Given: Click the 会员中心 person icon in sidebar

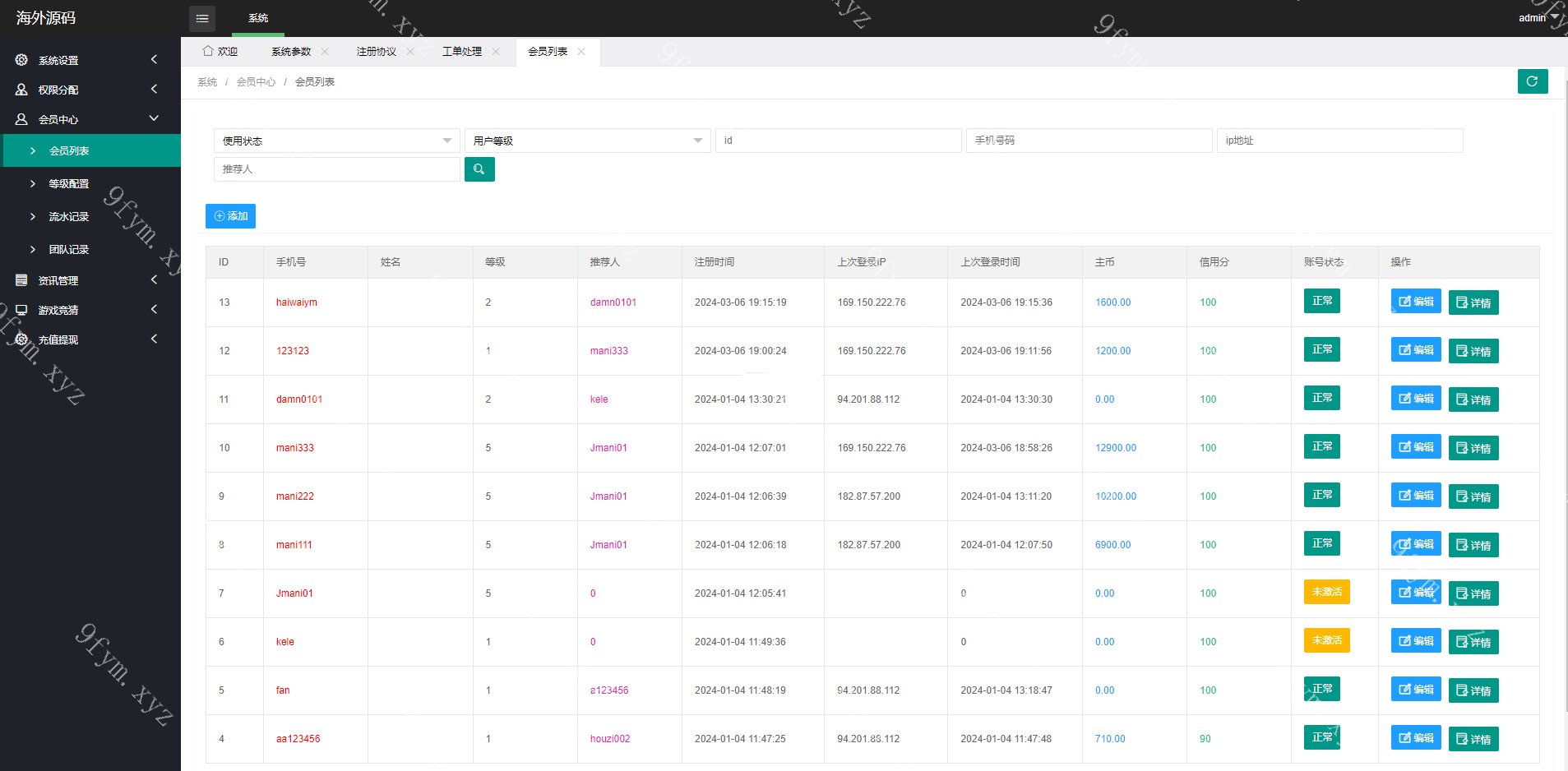Looking at the screenshot, I should [x=21, y=119].
